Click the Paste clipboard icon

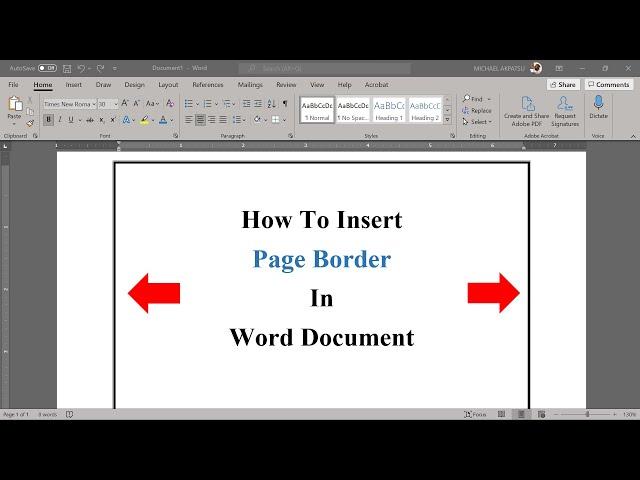[x=15, y=104]
